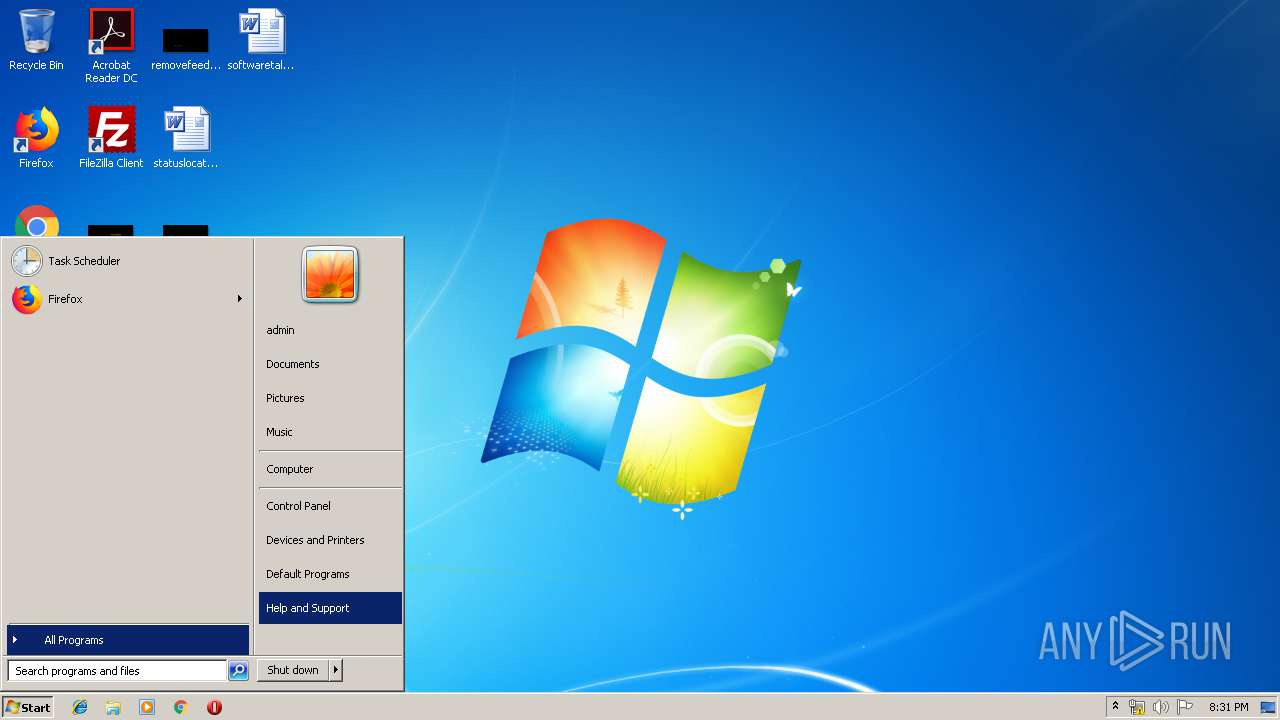Click the red Opera-style taskbar icon
The width and height of the screenshot is (1280, 720).
(214, 707)
